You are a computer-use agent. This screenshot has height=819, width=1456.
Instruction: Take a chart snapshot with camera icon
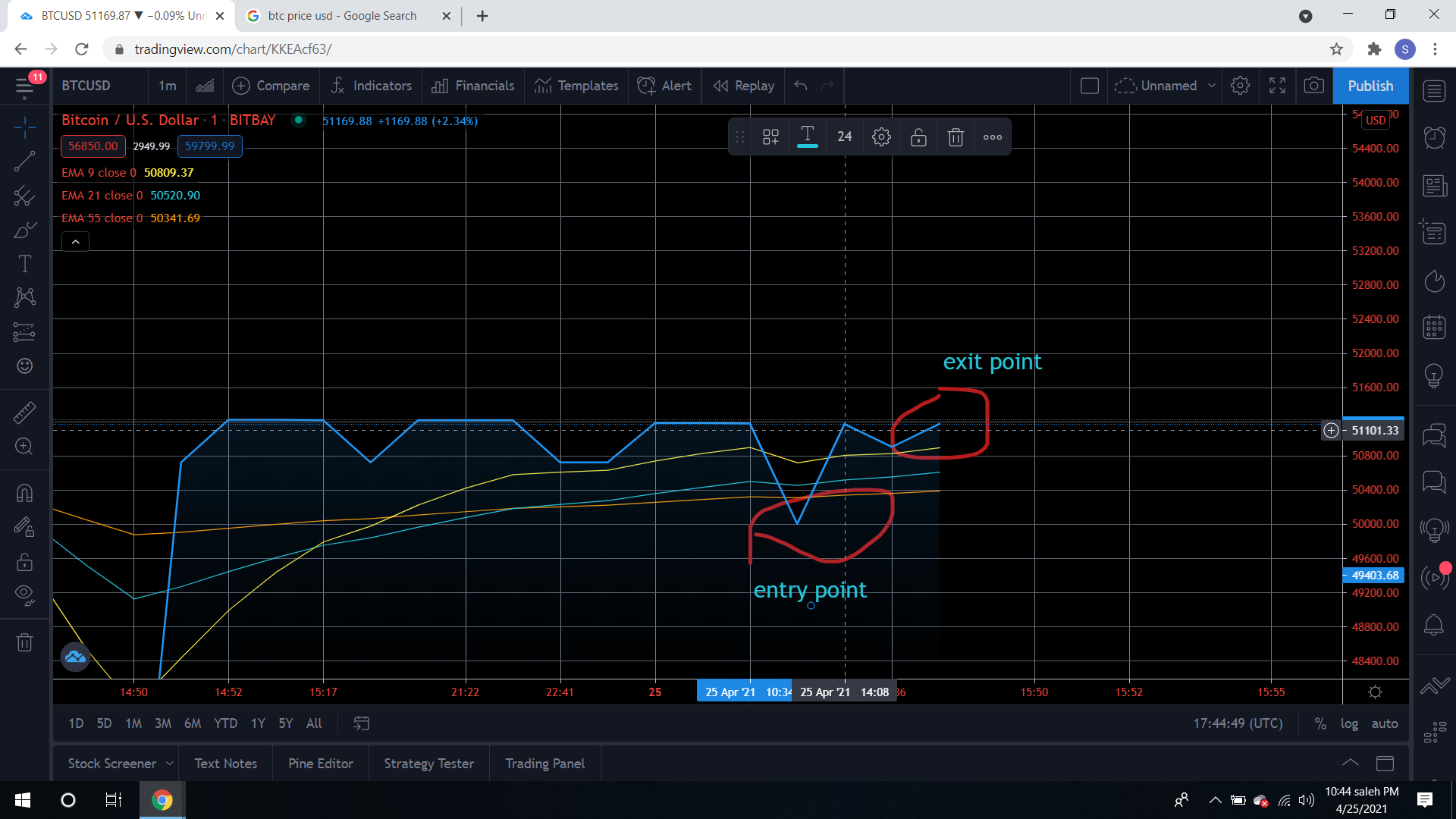coord(1313,86)
